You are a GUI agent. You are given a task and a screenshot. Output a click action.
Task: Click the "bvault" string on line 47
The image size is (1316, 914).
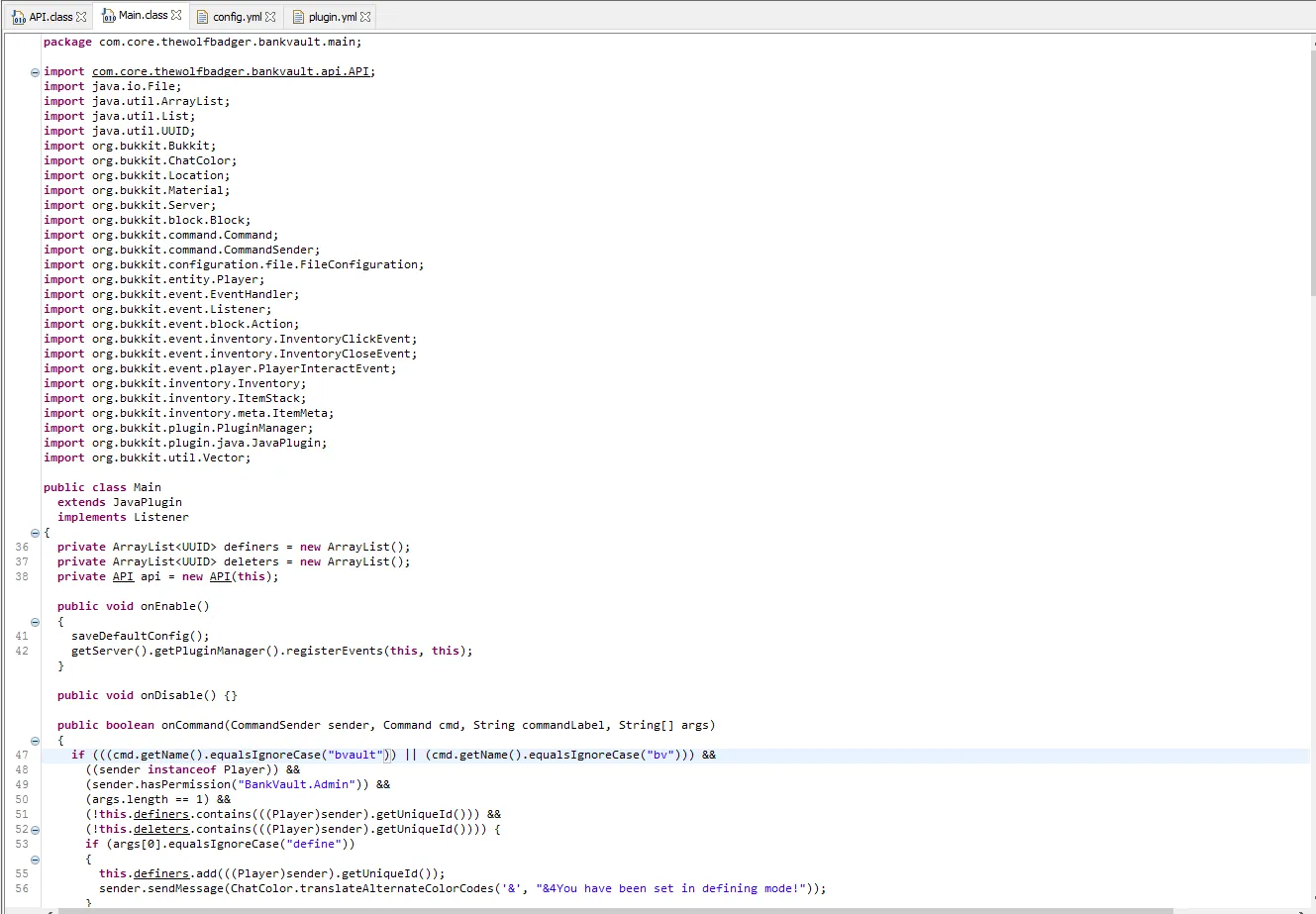pyautogui.click(x=355, y=755)
